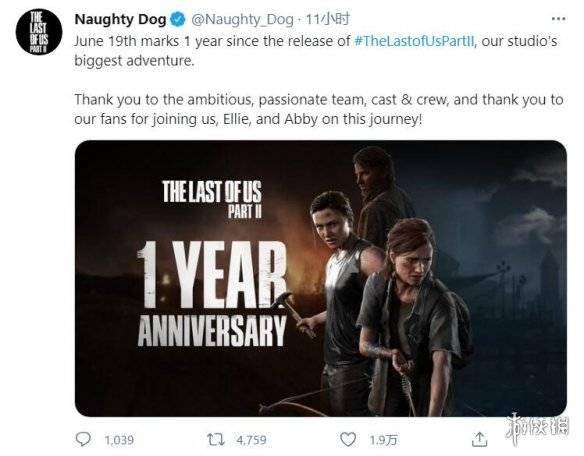Click Ellie holding the bow in image
Image resolution: width=584 pixels, height=456 pixels.
[413, 317]
